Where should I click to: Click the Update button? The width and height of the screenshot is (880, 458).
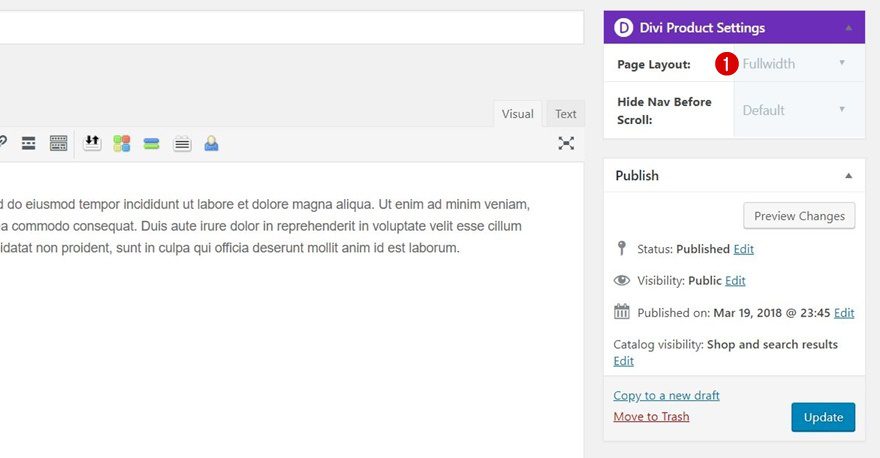pyautogui.click(x=823, y=417)
